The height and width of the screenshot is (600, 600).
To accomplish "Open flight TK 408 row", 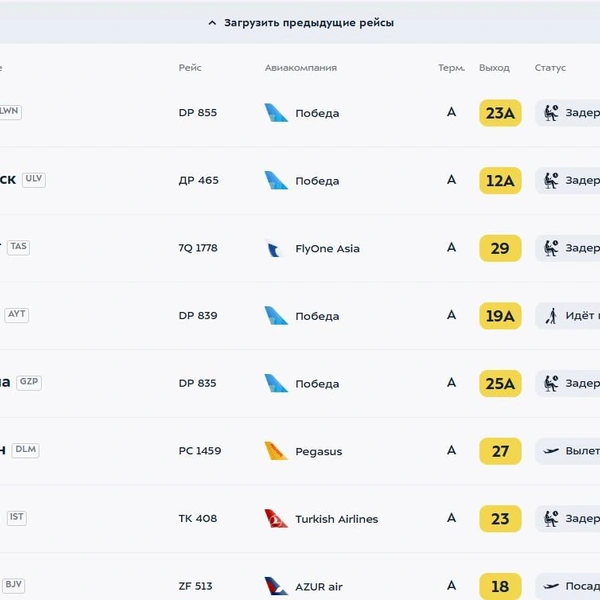I will [300, 518].
